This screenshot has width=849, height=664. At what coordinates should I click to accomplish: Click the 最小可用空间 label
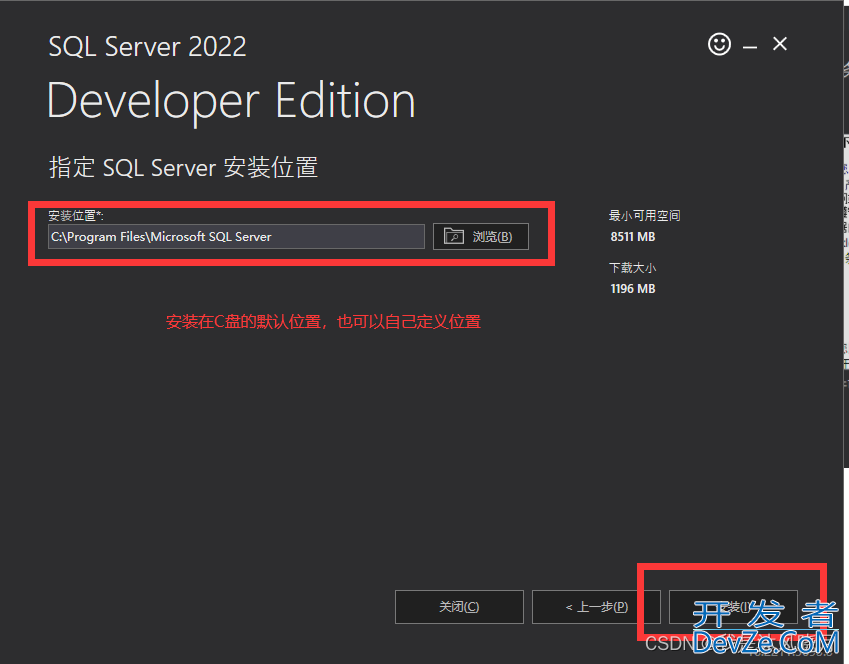click(644, 216)
